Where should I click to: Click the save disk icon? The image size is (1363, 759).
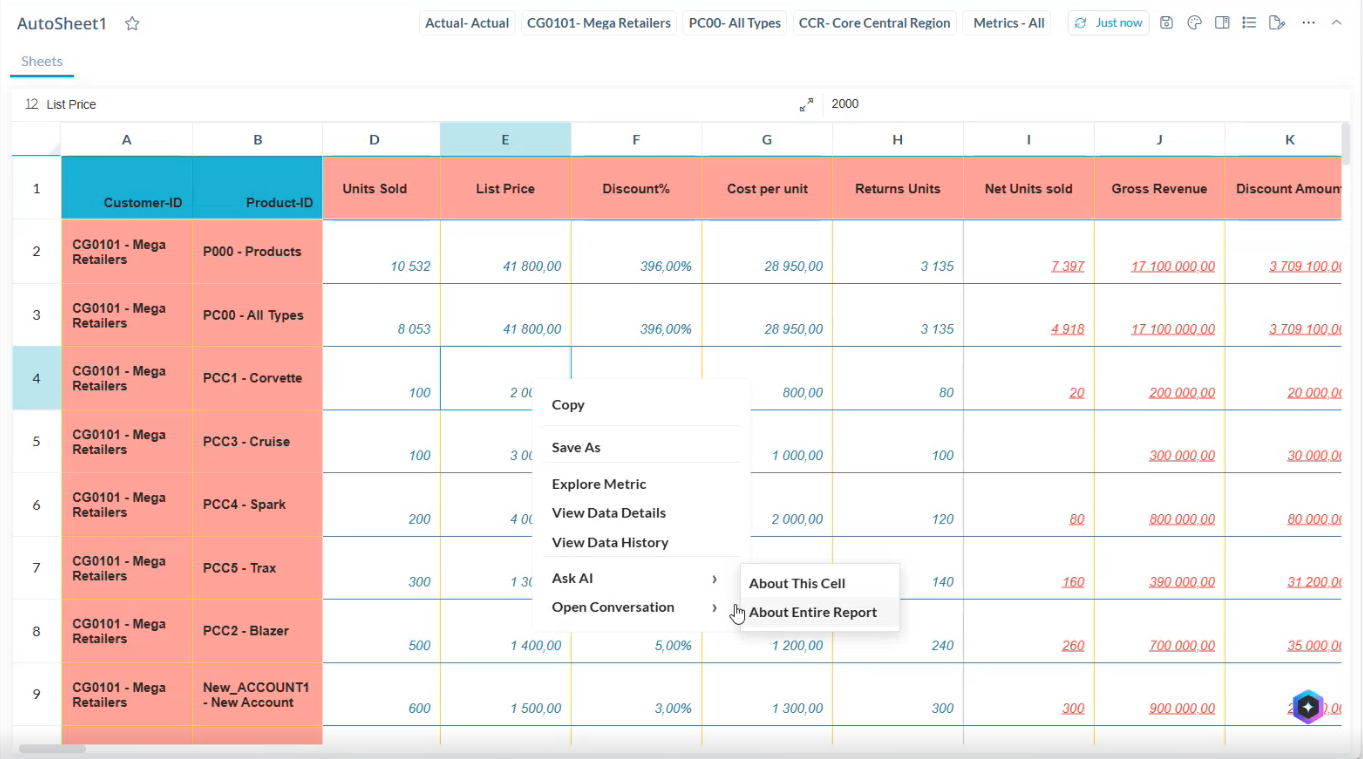point(1166,23)
